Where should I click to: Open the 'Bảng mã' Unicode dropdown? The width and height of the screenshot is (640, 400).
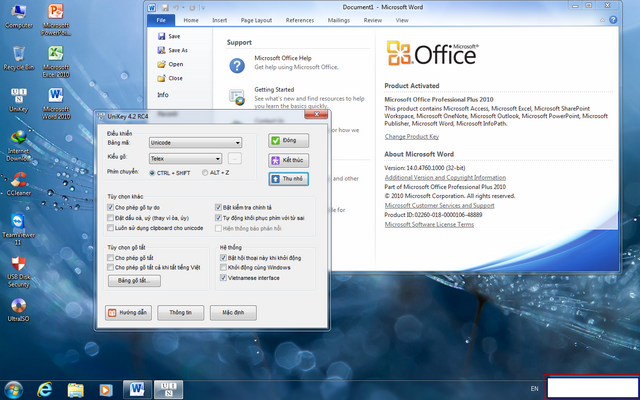pos(196,142)
